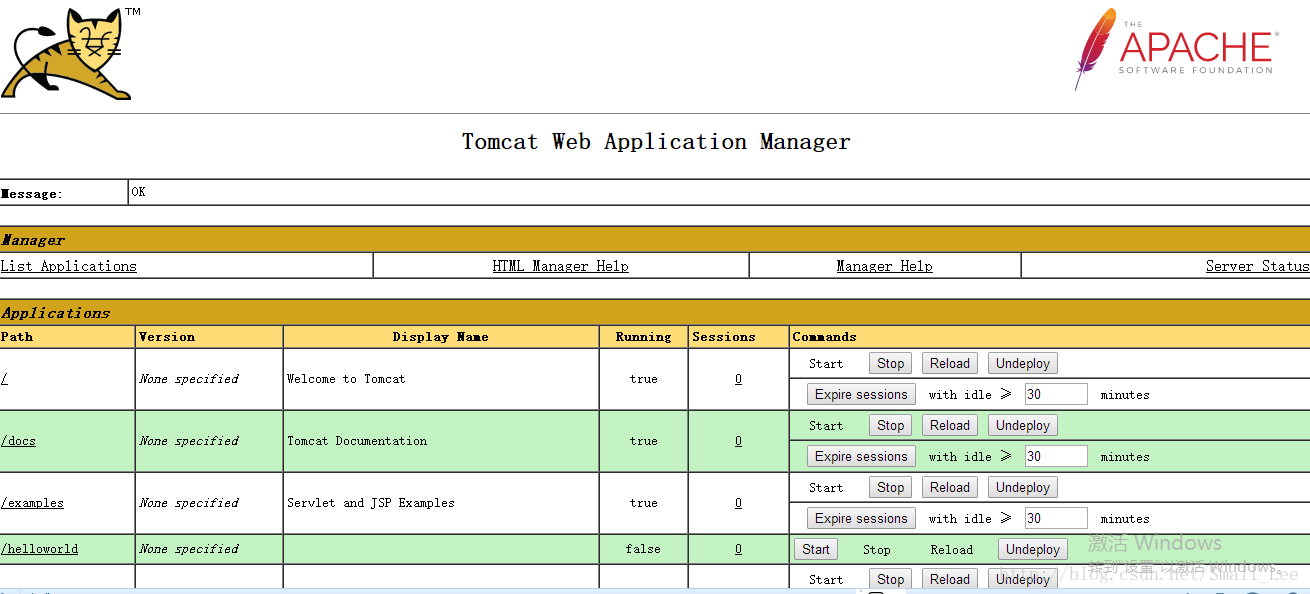Click the Tomcat Web Application Manager title
The width and height of the screenshot is (1310, 594).
pyautogui.click(x=656, y=142)
